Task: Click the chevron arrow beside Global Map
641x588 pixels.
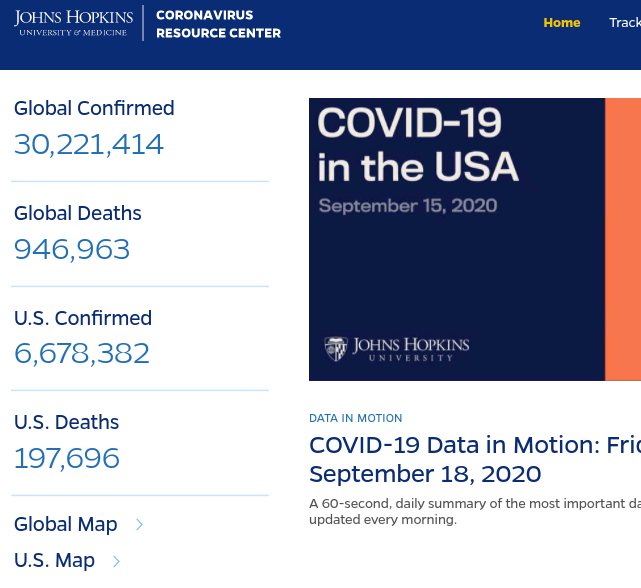Action: [139, 524]
